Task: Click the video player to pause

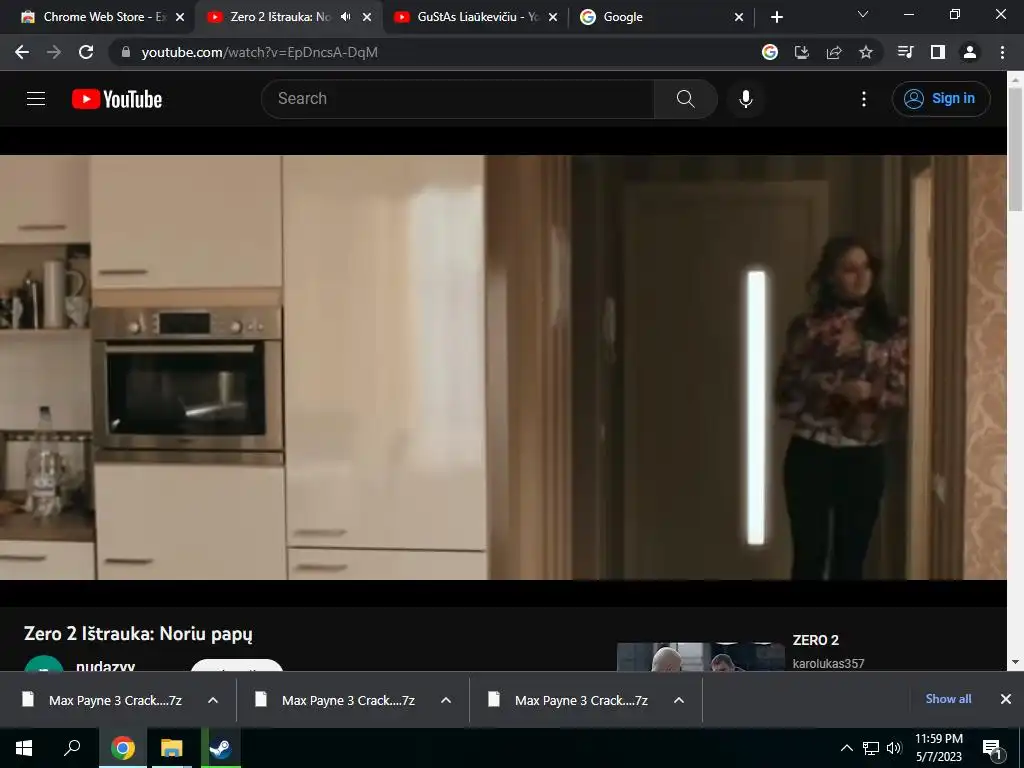Action: tap(503, 367)
